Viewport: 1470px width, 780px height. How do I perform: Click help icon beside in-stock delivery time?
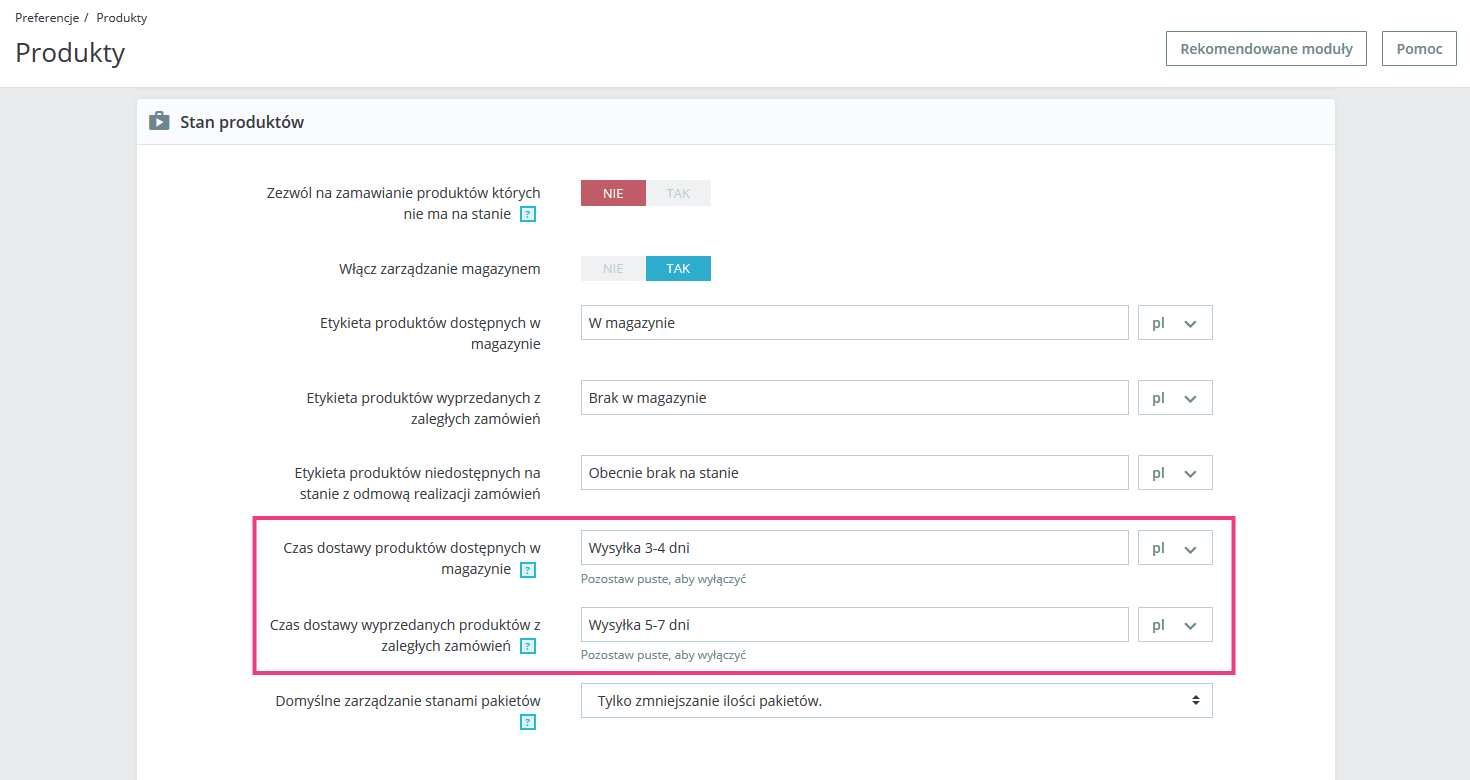[x=528, y=570]
